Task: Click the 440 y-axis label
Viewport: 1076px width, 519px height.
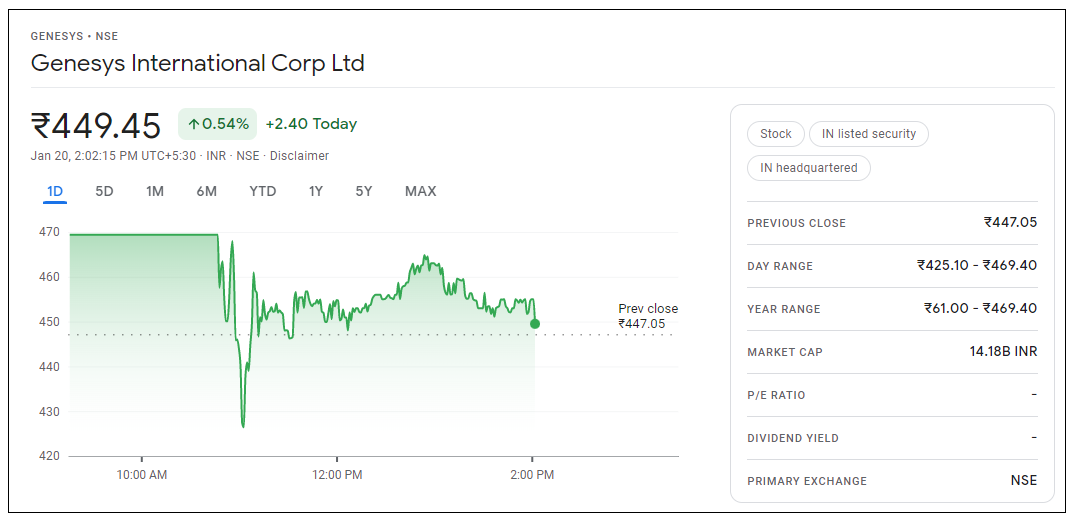Action: click(x=50, y=367)
